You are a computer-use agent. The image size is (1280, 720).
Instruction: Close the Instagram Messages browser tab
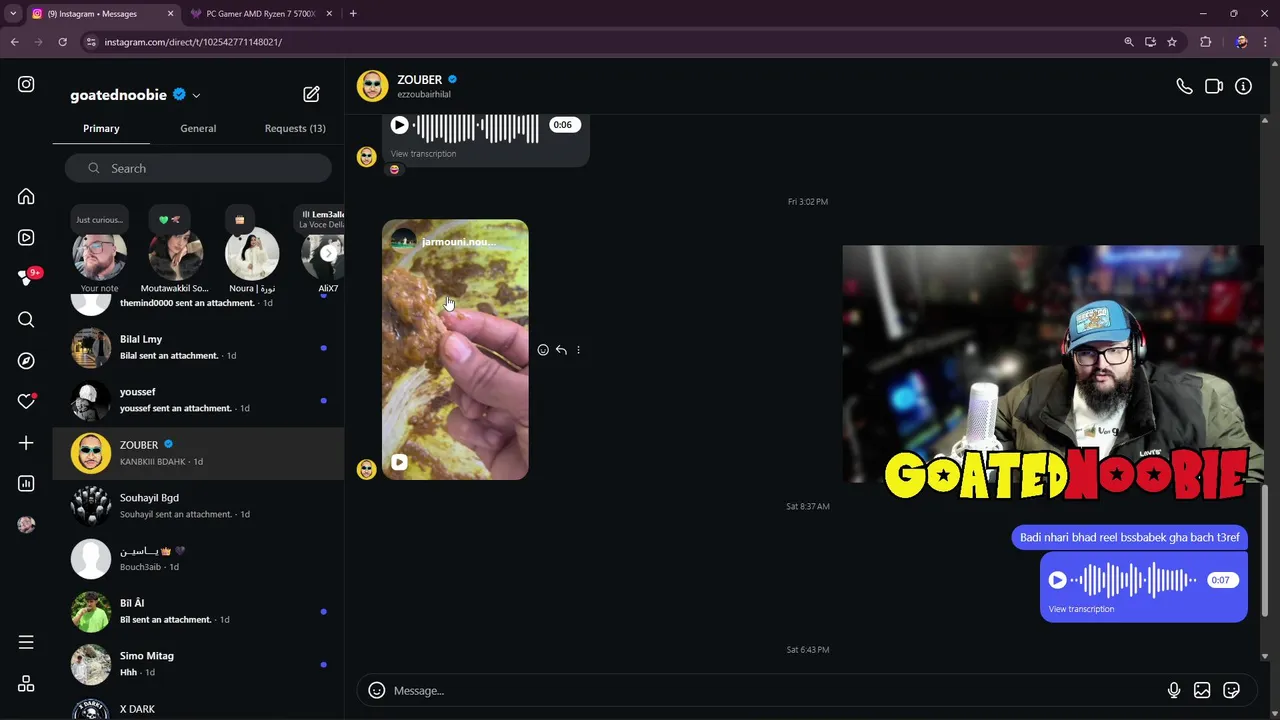[170, 14]
